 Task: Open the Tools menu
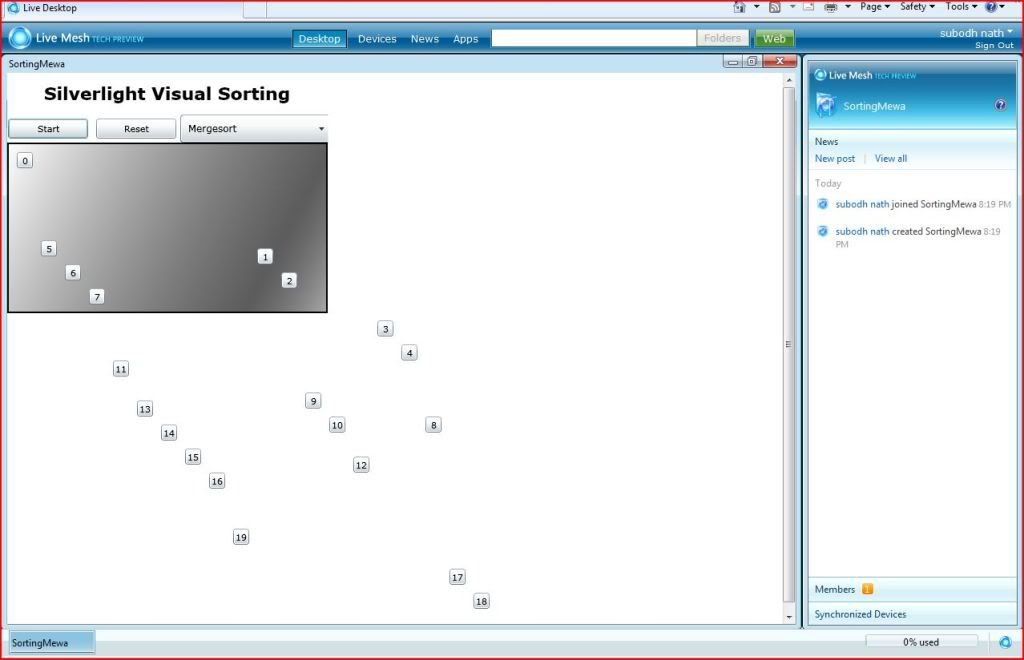point(961,7)
